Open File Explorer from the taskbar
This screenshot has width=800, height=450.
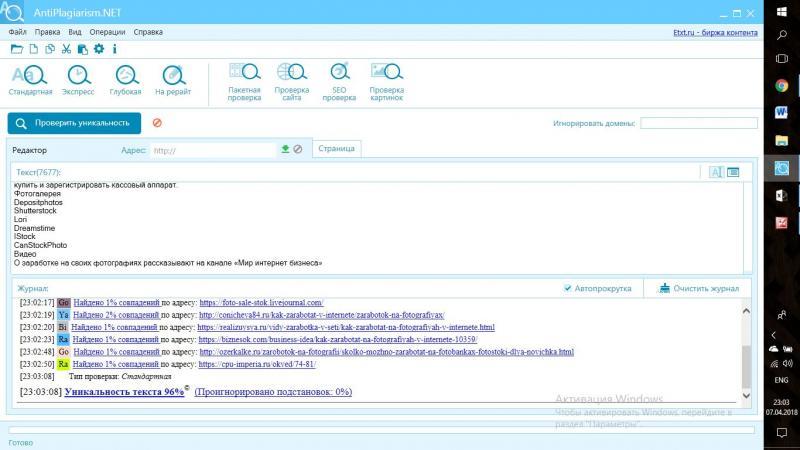782,140
